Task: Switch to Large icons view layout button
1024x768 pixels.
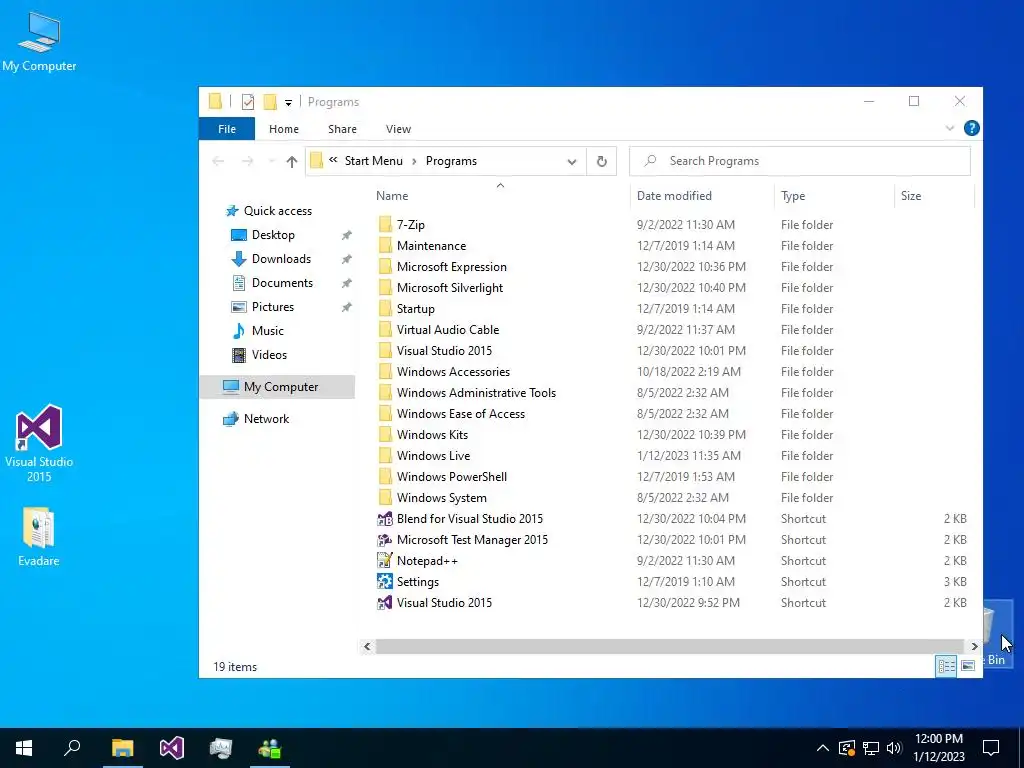Action: (968, 666)
